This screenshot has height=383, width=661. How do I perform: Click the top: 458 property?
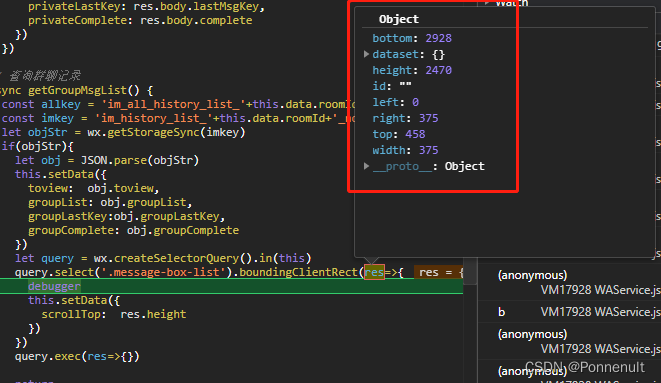(399, 134)
